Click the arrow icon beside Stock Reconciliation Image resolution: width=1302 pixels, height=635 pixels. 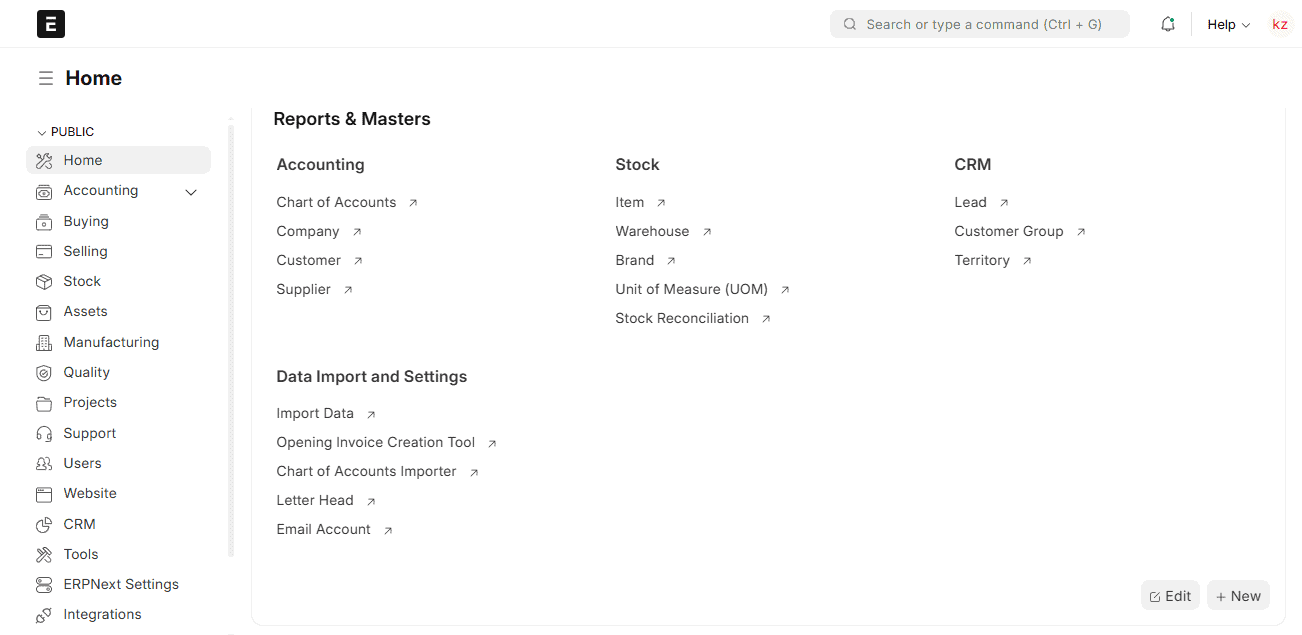click(766, 319)
